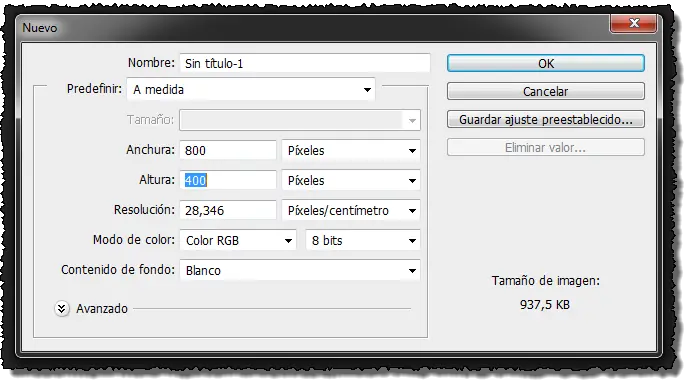The image size is (693, 390).
Task: Open the Contenido de fondo dropdown
Action: click(300, 270)
